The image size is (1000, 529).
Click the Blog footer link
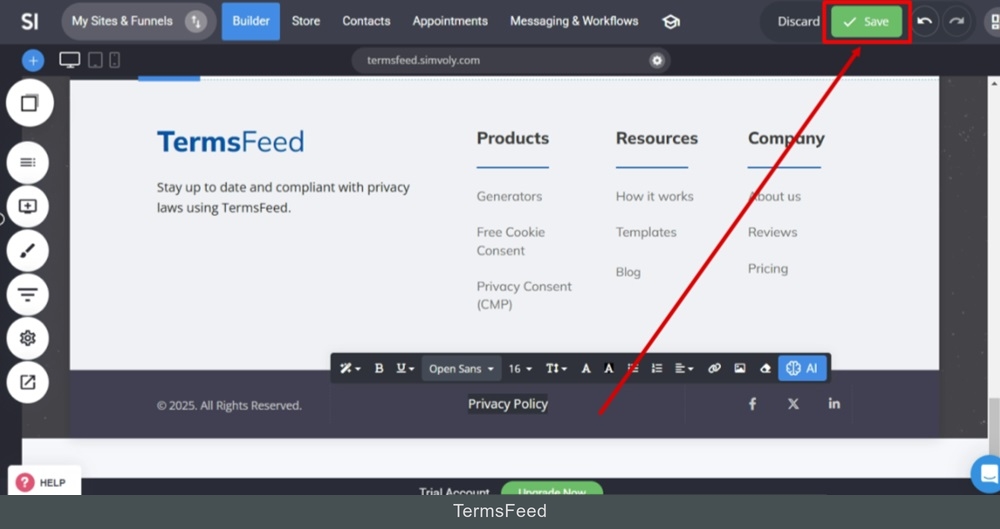pos(628,272)
